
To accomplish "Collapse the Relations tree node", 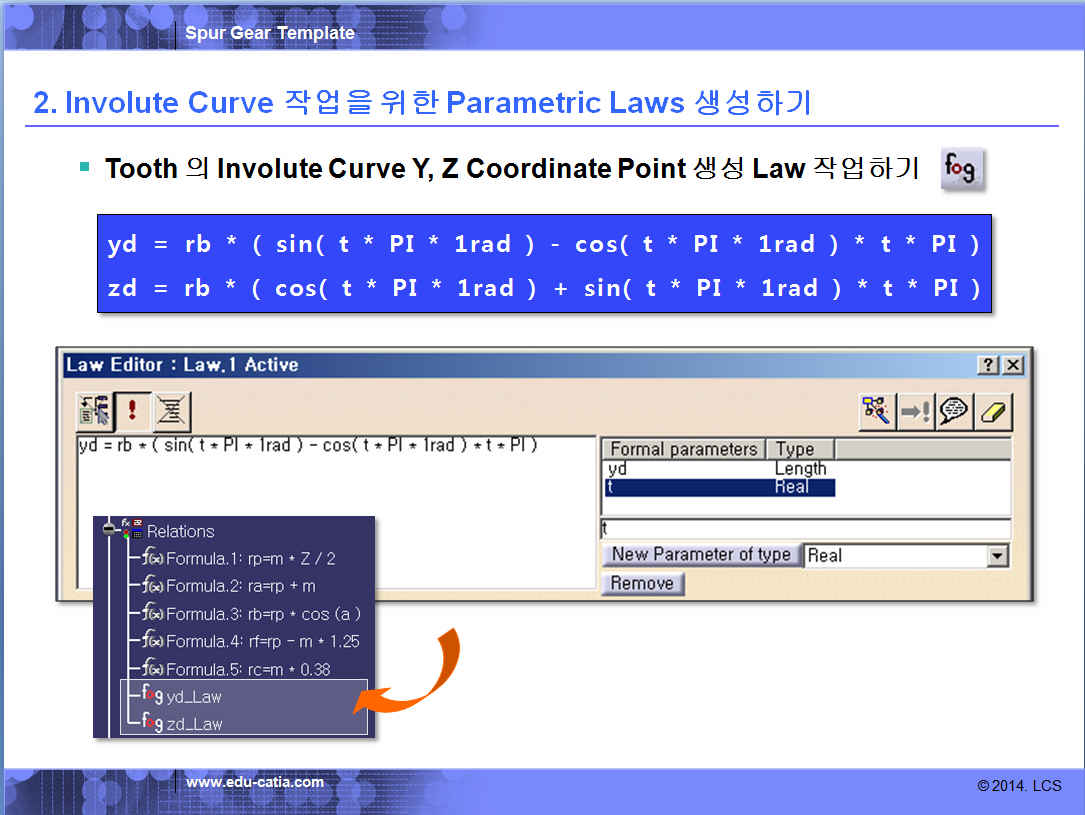I will (x=109, y=530).
